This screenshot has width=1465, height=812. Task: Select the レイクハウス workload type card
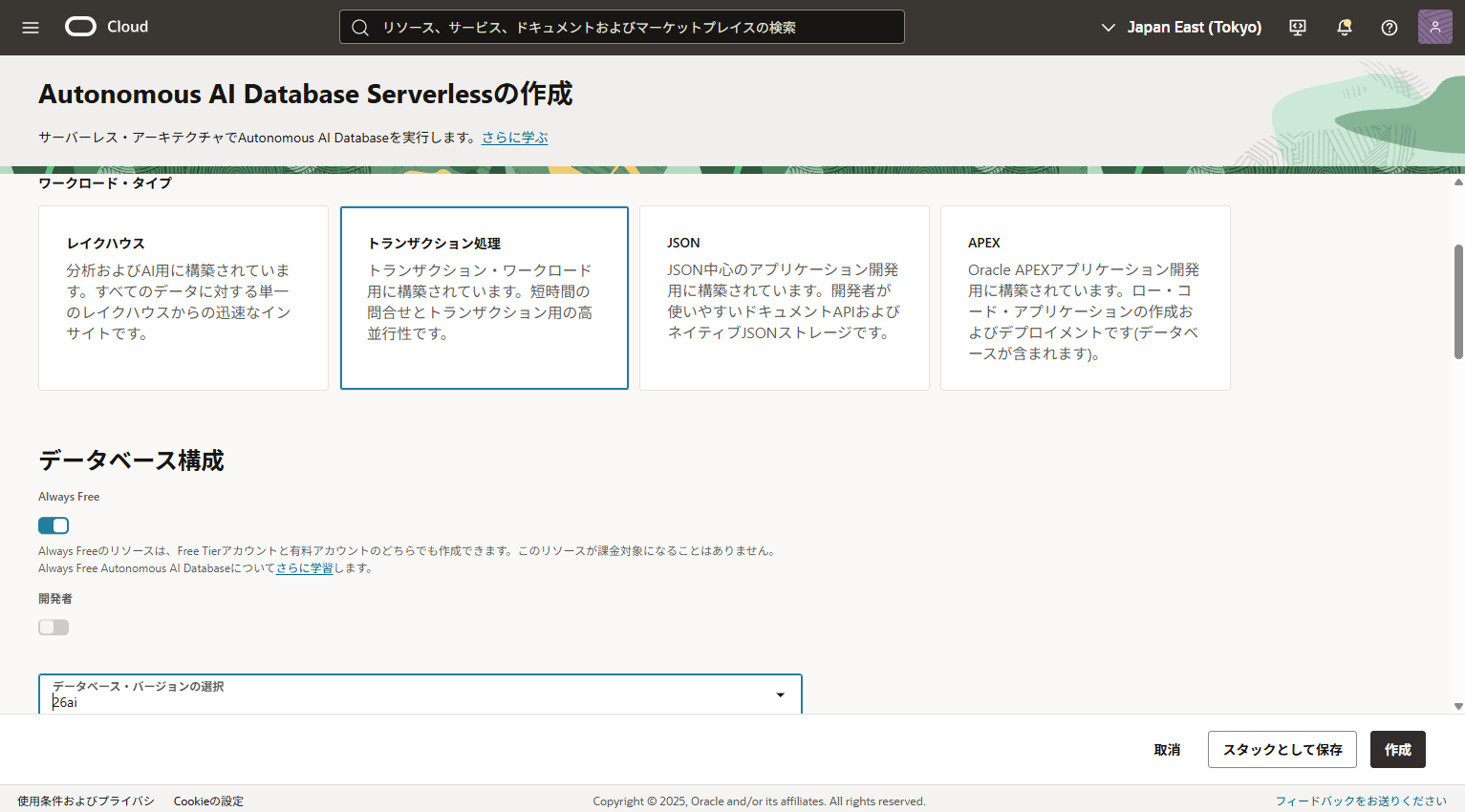[x=183, y=298]
